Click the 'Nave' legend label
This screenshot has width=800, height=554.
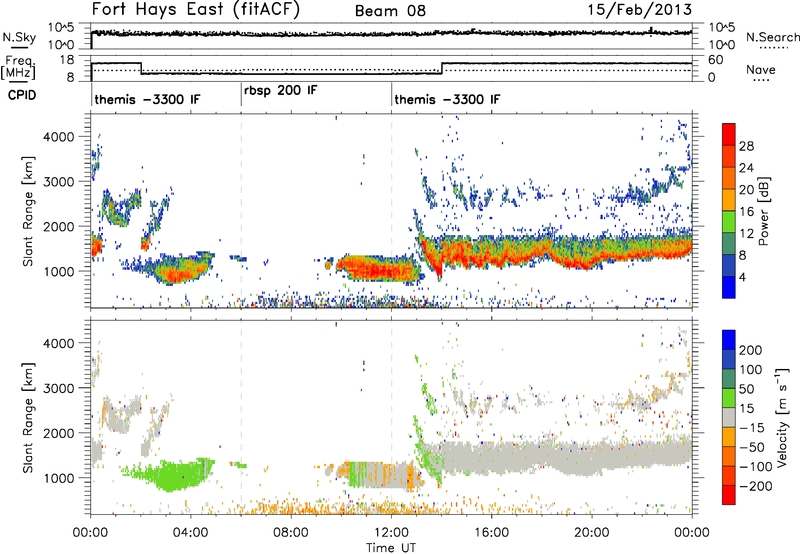click(x=760, y=69)
